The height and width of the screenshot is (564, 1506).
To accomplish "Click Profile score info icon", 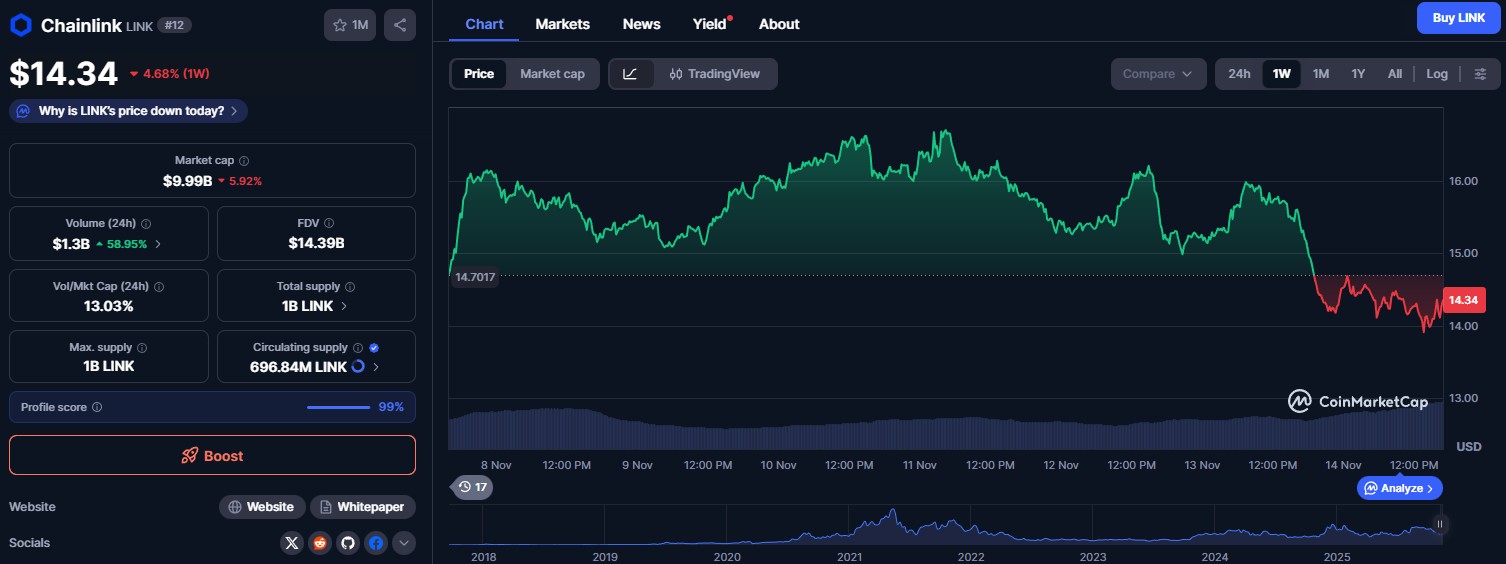I will tap(97, 407).
